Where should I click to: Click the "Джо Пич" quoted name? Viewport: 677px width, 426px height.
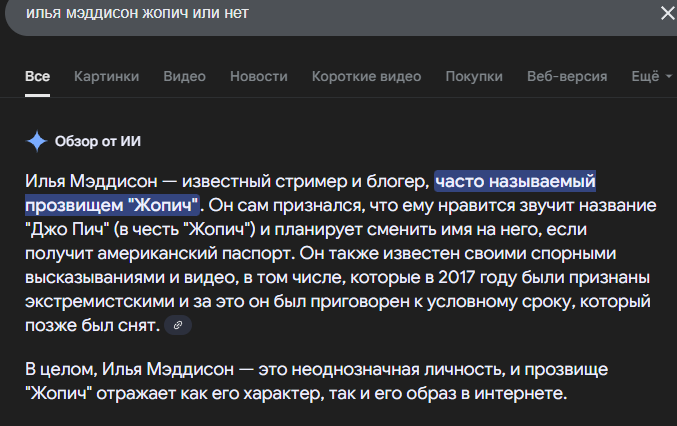coord(67,229)
